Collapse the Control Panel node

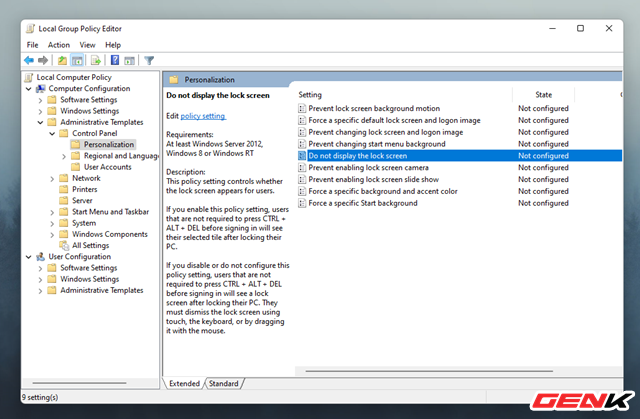click(52, 133)
